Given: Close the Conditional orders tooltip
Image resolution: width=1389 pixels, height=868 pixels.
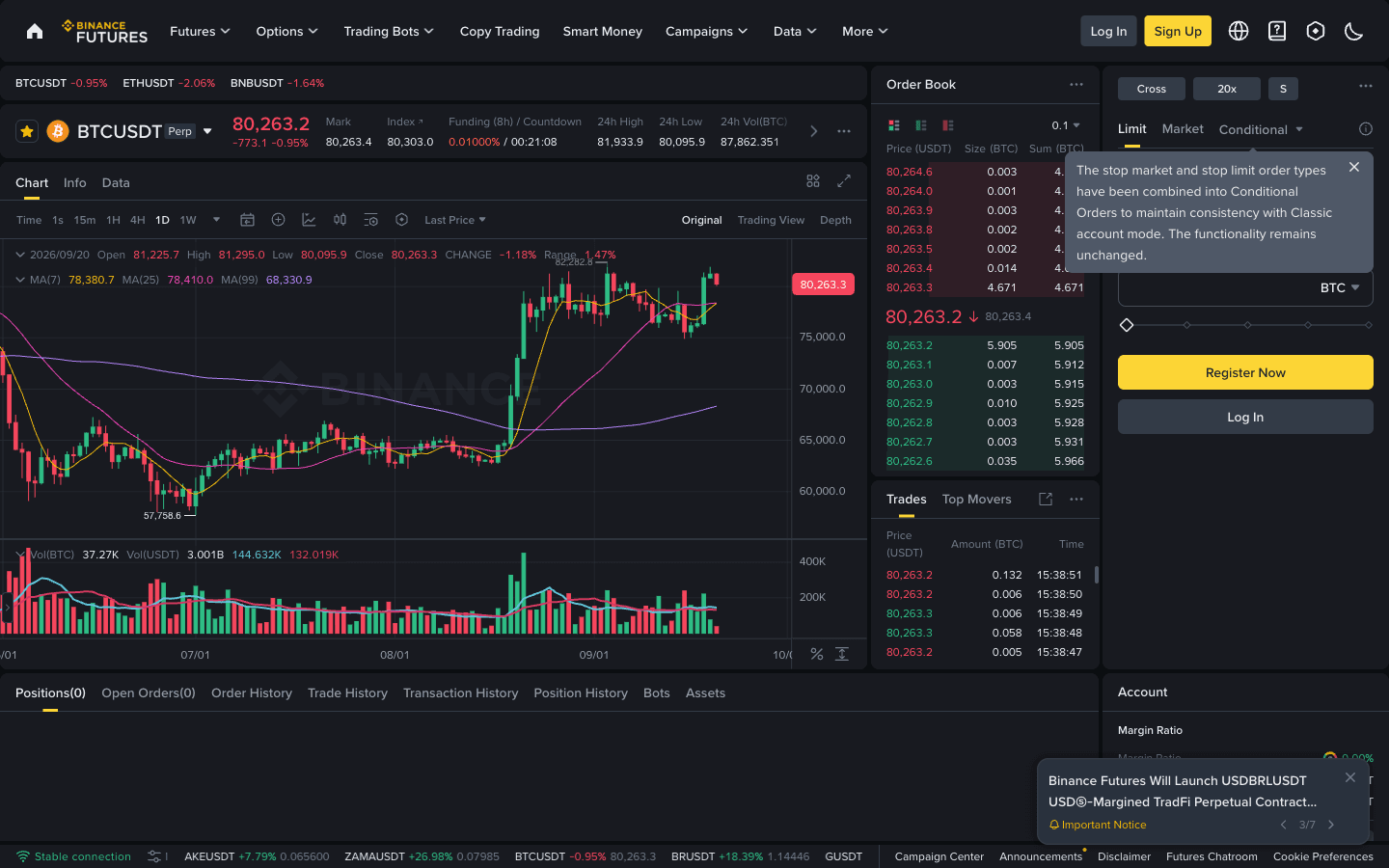Looking at the screenshot, I should tap(1354, 167).
